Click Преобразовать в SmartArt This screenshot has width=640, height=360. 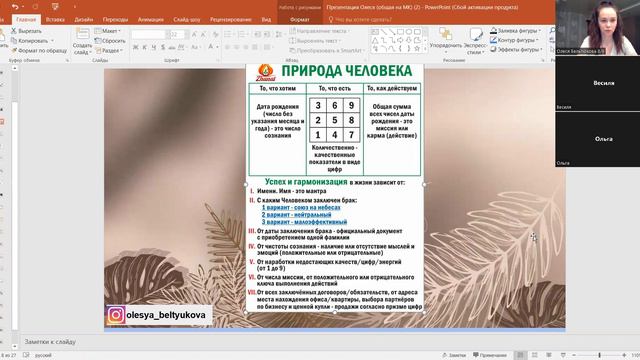point(327,51)
